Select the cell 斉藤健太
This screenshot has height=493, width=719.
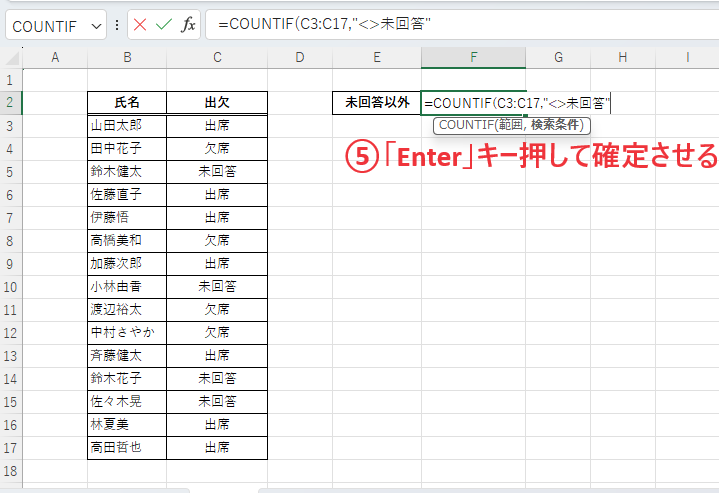point(127,356)
